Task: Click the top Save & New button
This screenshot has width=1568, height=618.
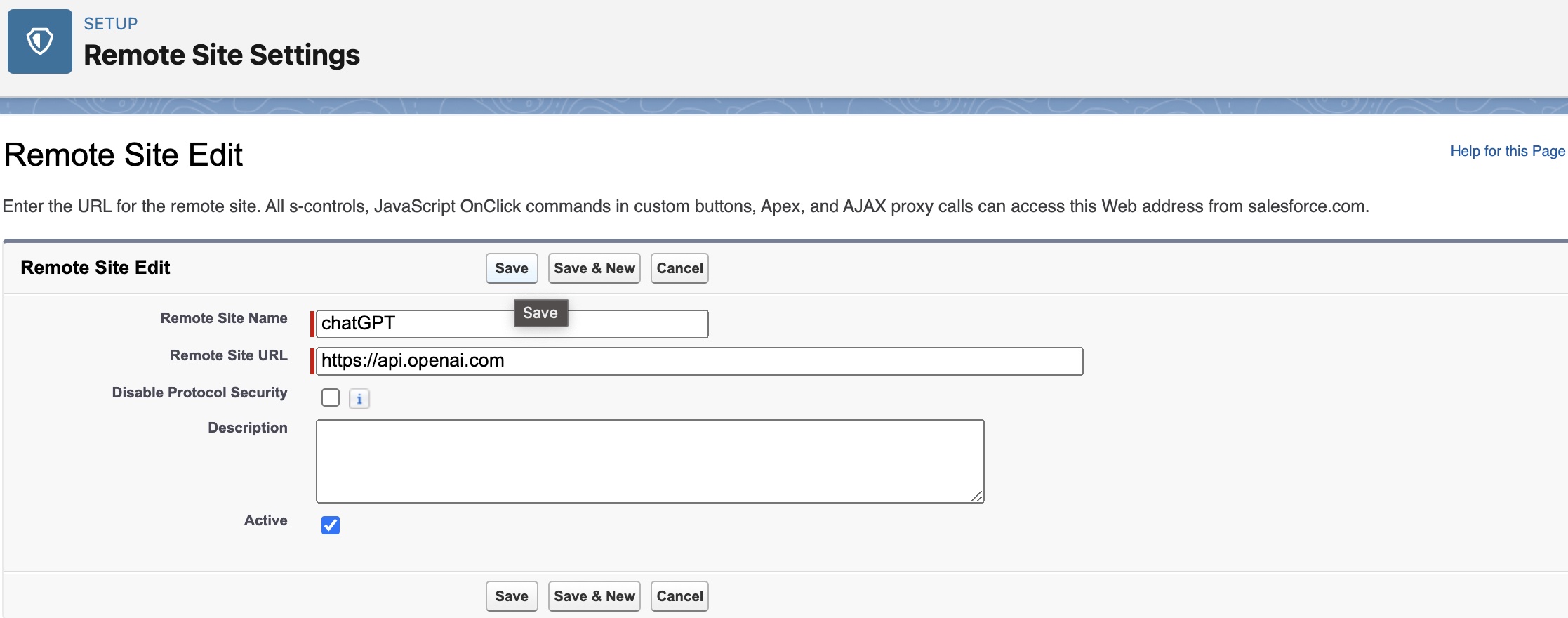Action: pos(594,268)
